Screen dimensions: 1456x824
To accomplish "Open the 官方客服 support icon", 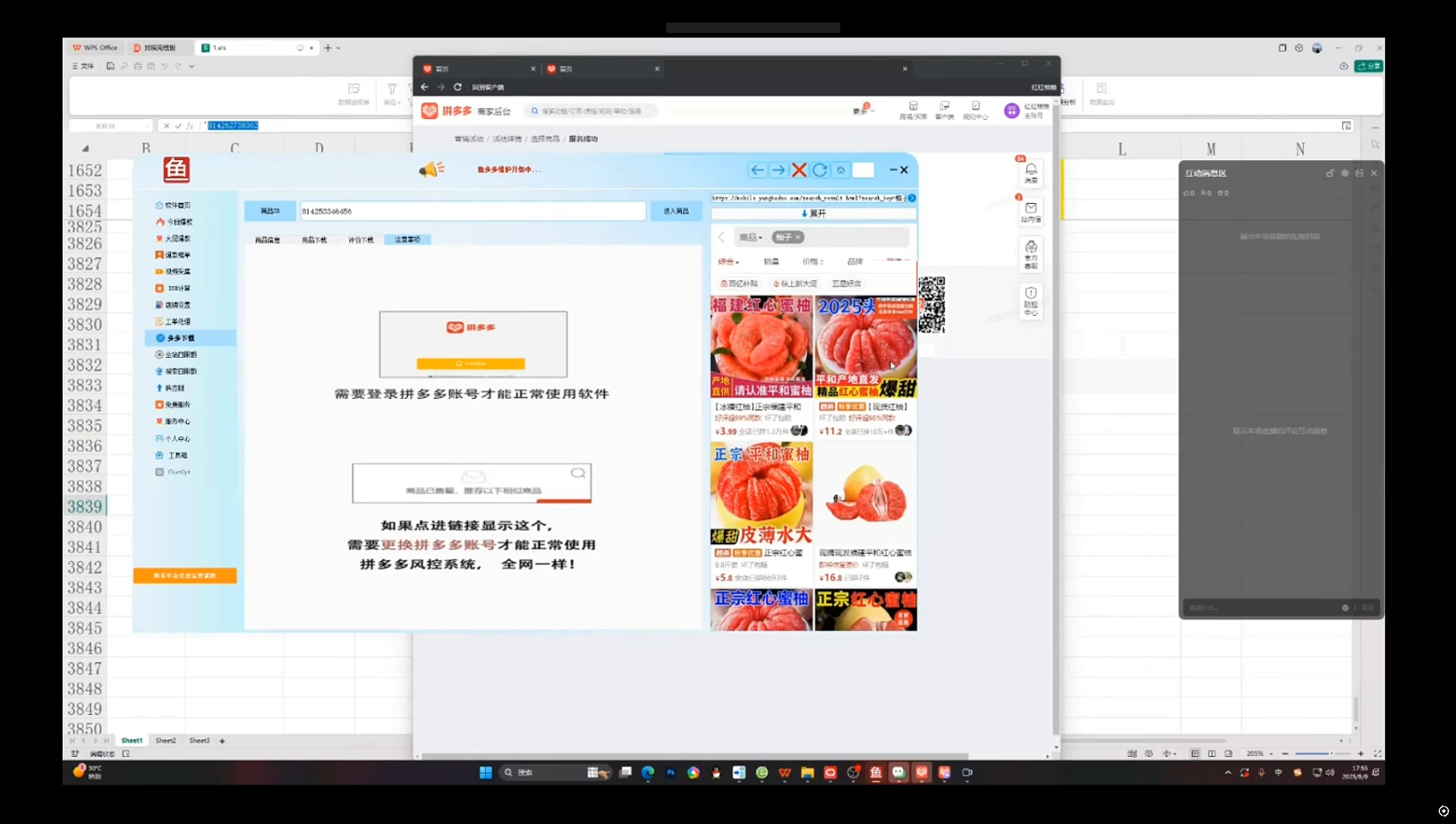I will click(x=1030, y=254).
